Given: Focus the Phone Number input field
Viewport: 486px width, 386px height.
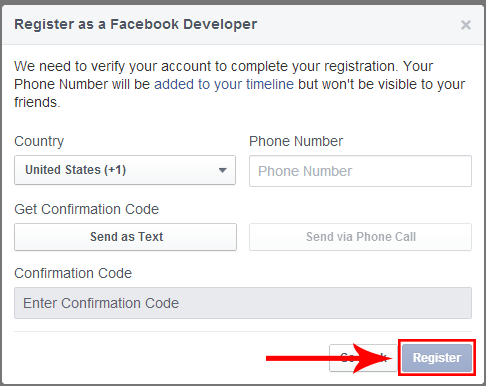Looking at the screenshot, I should (x=360, y=171).
